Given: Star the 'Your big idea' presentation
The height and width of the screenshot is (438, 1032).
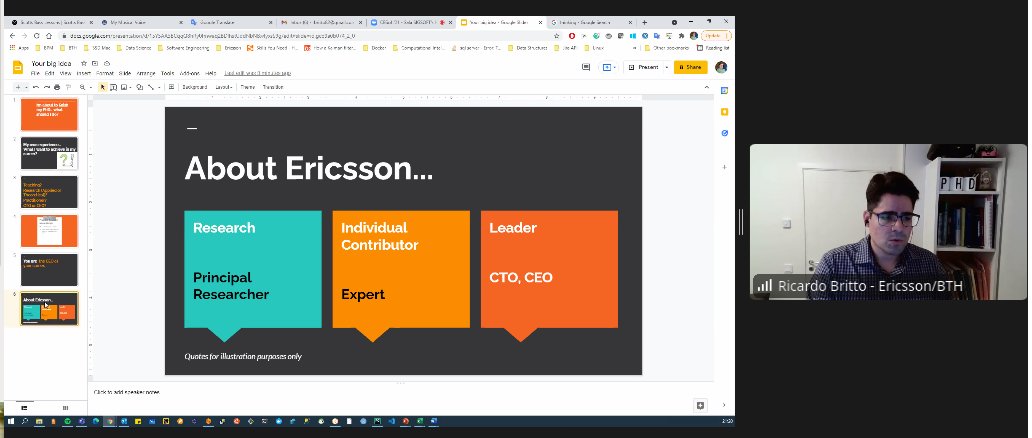Looking at the screenshot, I should tap(84, 63).
